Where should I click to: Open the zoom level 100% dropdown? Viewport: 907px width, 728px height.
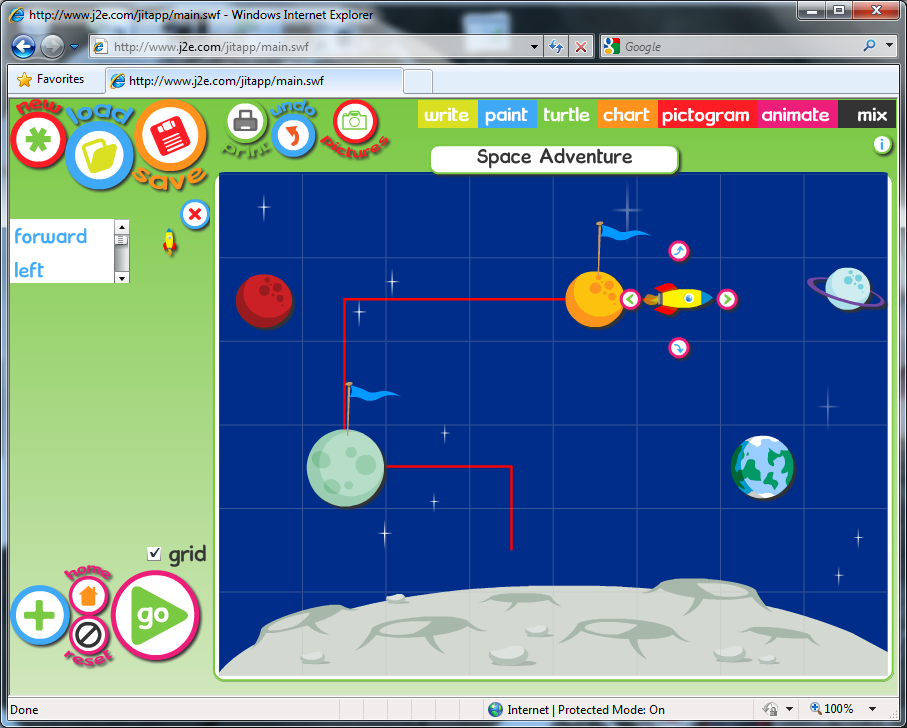pos(873,710)
